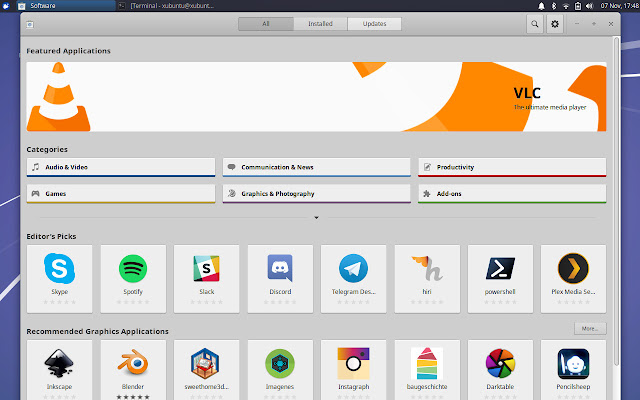This screenshot has height=400, width=640.
Task: Click the vertical scrollbar
Action: pyautogui.click(x=616, y=202)
